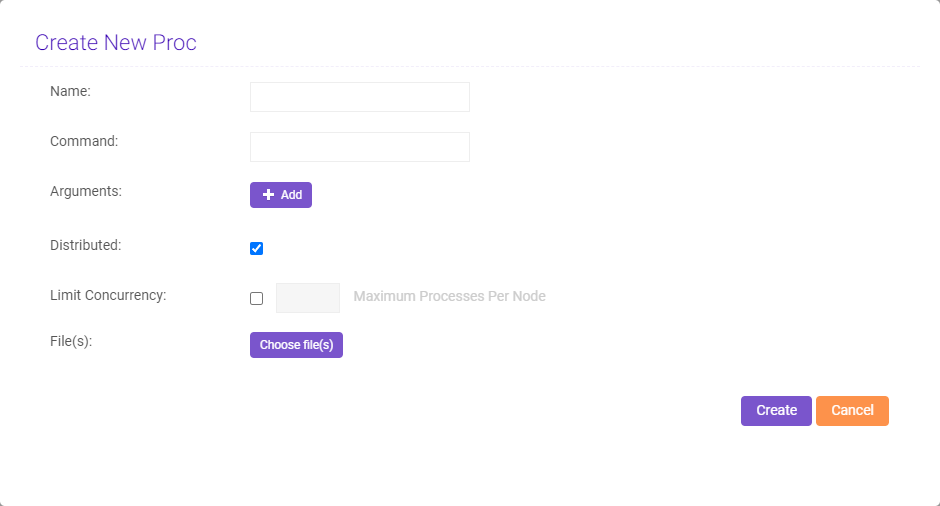Click the plus icon on the Add button
This screenshot has width=940, height=506.
(x=268, y=195)
